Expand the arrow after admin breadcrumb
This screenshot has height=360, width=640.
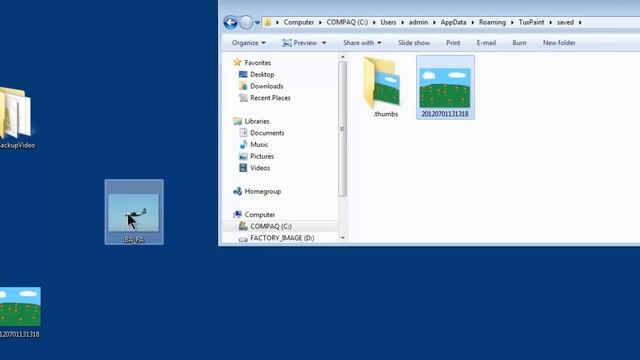point(434,22)
